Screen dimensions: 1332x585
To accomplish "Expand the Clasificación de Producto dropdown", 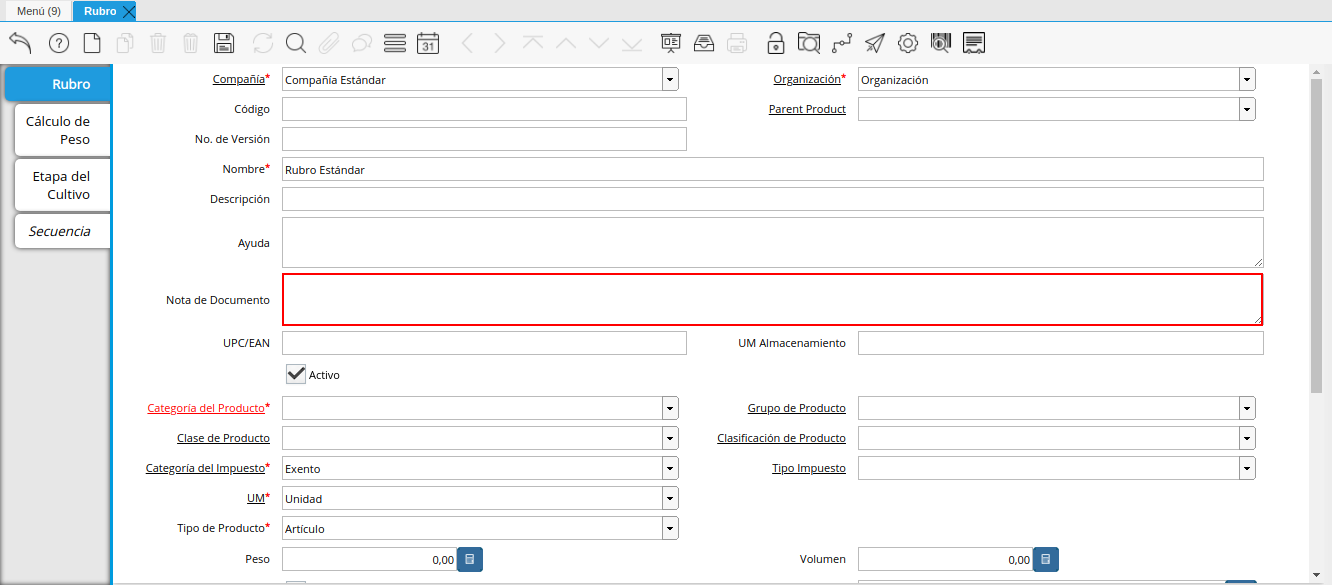I will (x=1247, y=438).
